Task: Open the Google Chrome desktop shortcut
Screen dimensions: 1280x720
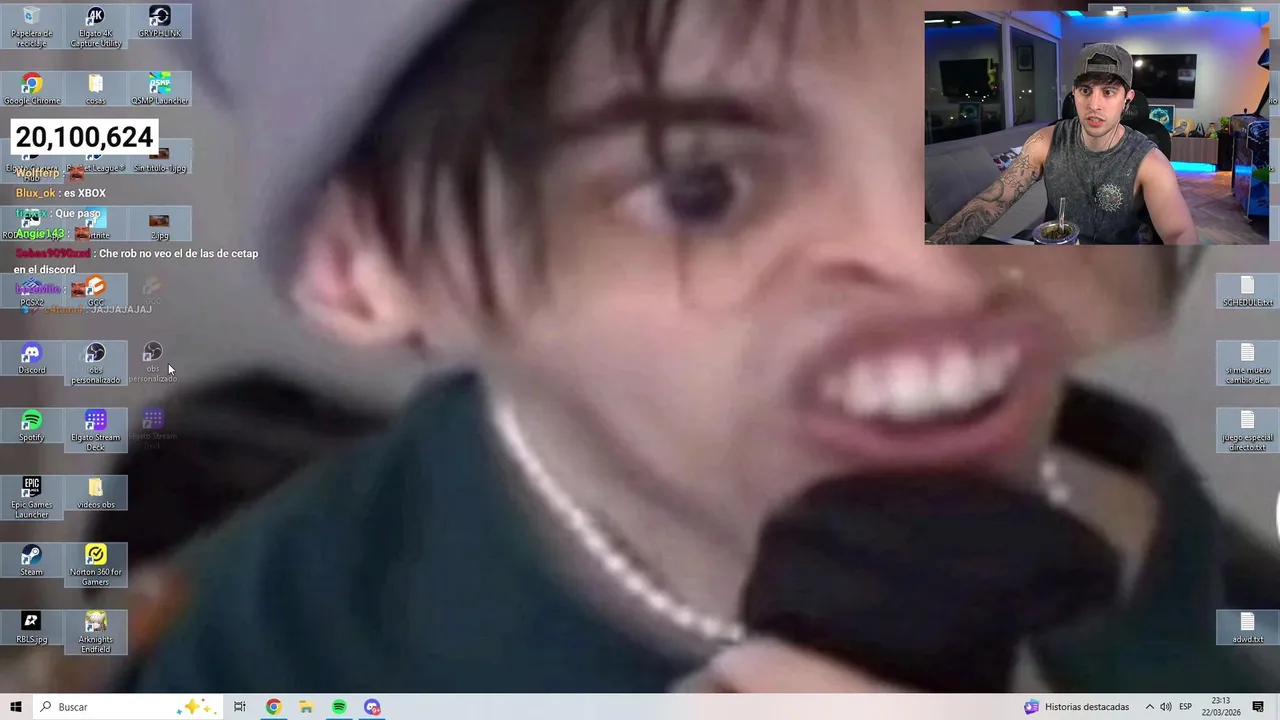Action: pyautogui.click(x=32, y=89)
